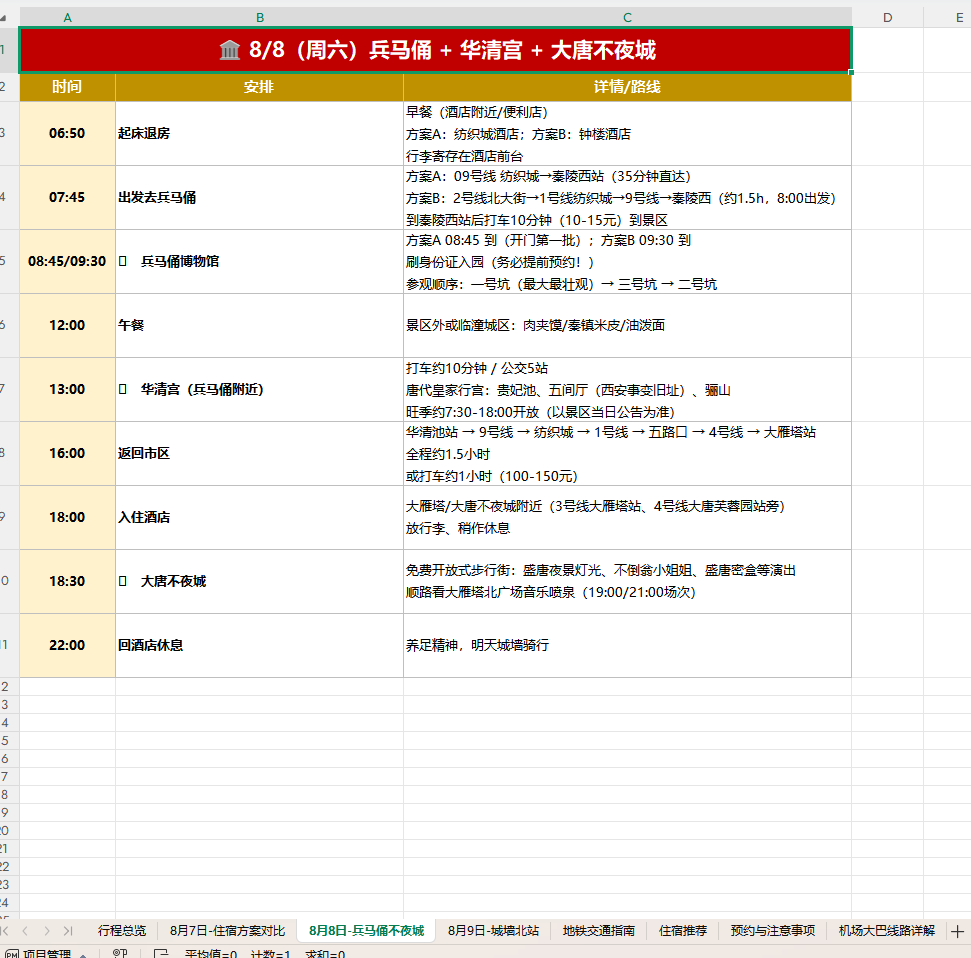Select the 养足精神，明天城墙骑行 cell

[627, 645]
